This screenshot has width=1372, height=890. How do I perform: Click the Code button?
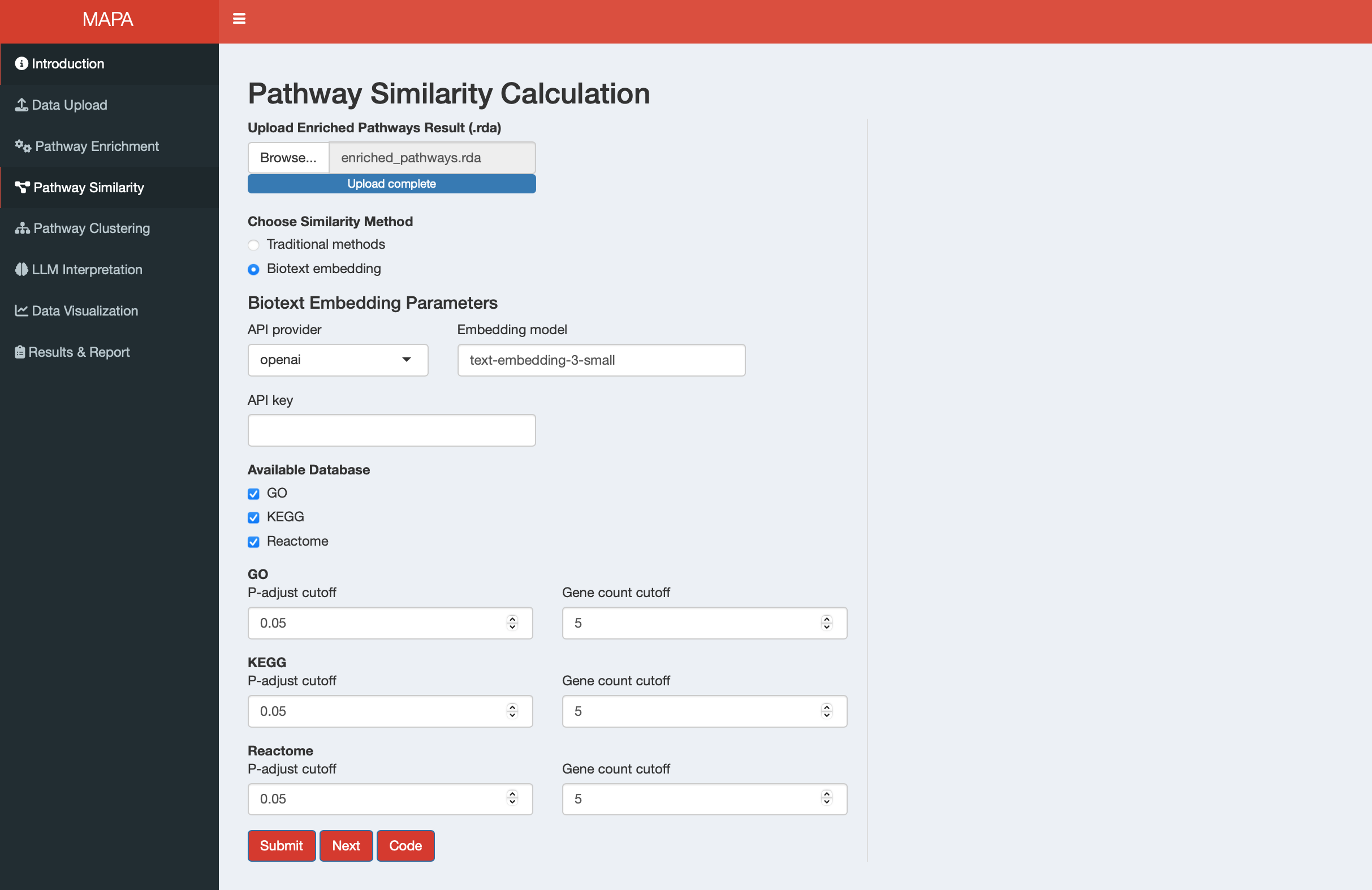coord(405,846)
